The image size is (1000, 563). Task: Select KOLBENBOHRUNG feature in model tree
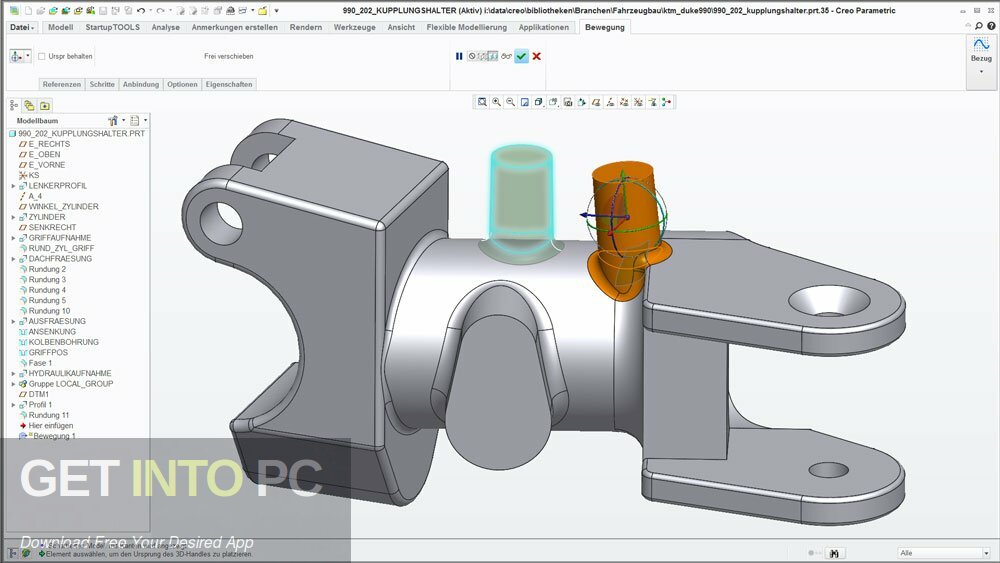tap(63, 342)
